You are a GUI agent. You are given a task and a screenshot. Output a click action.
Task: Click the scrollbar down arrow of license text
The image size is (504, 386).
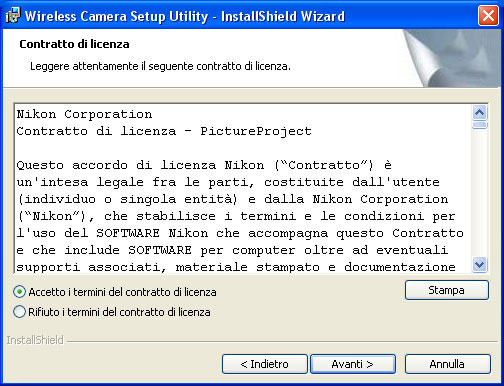click(x=480, y=265)
